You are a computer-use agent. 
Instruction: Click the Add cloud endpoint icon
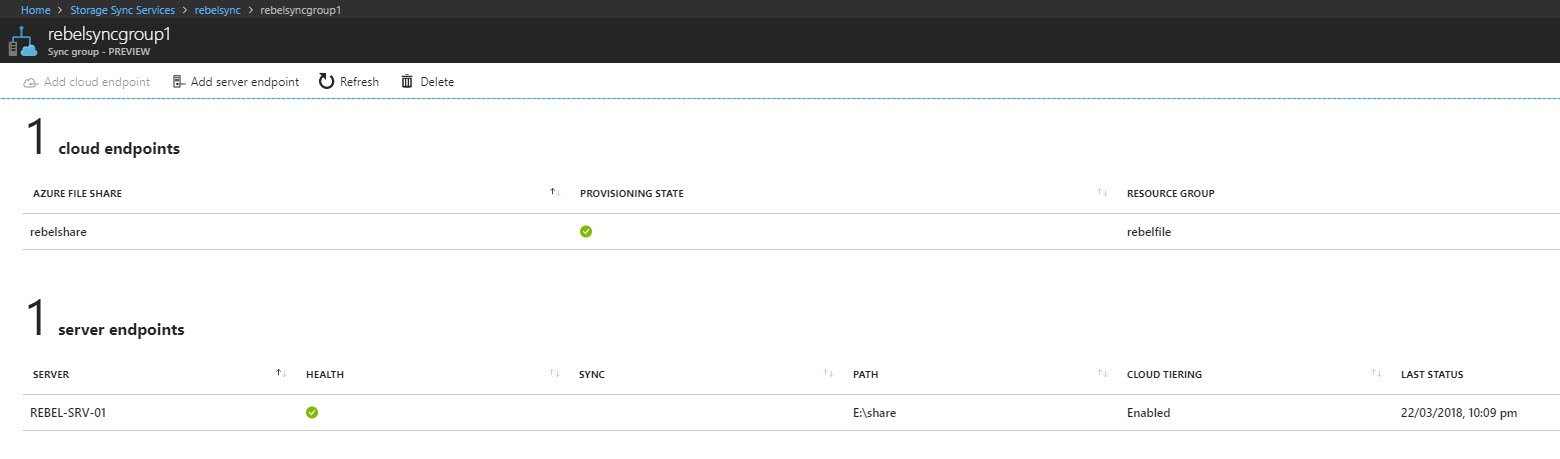[x=30, y=82]
